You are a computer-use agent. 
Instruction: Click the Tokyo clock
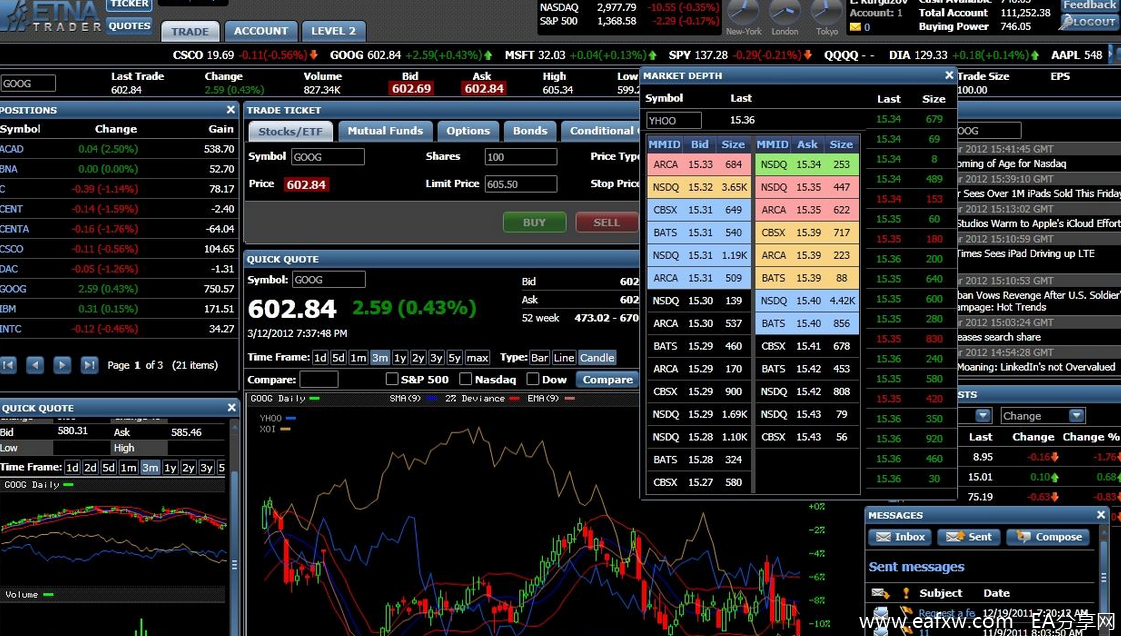(826, 13)
